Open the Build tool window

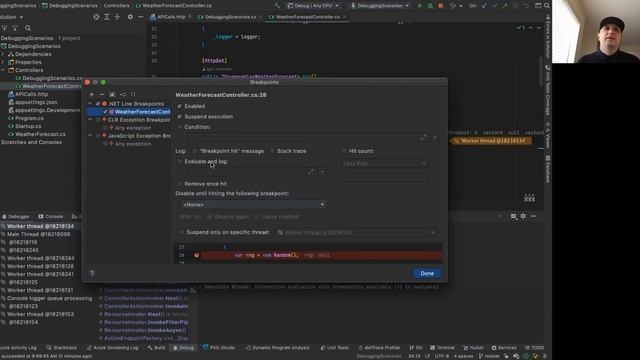click(x=156, y=348)
